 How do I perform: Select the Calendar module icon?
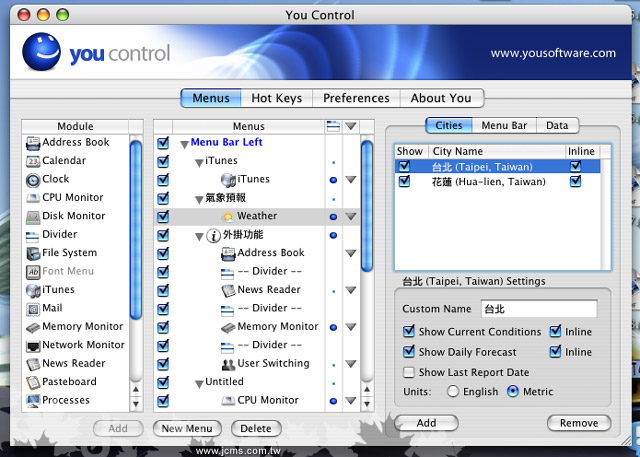(x=33, y=161)
